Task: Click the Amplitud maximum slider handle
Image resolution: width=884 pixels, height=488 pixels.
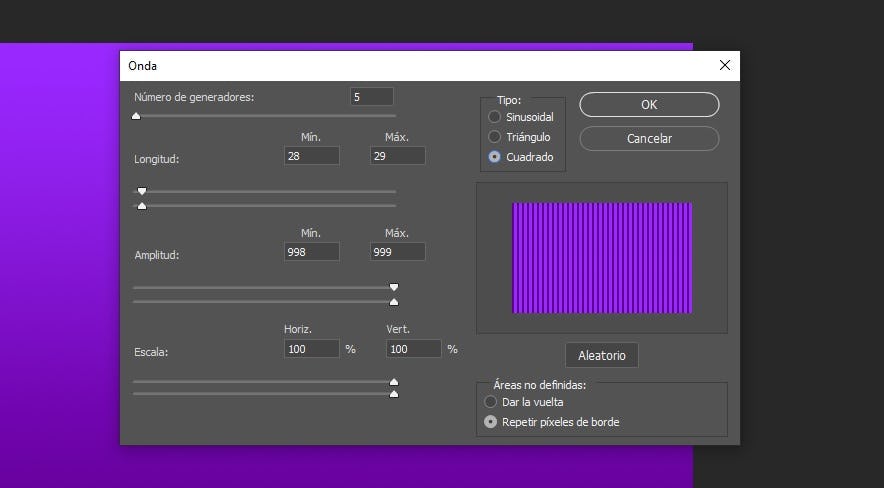Action: pos(394,301)
